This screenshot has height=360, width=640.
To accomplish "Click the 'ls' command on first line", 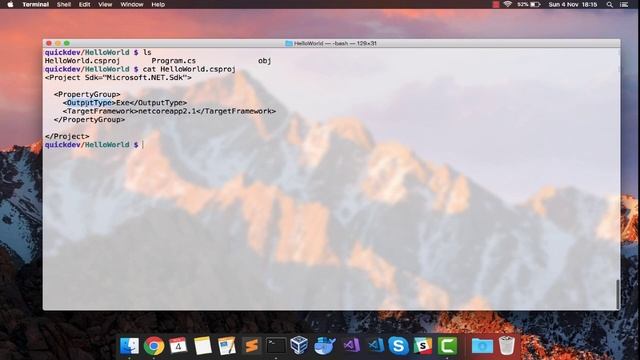I will click(147, 52).
